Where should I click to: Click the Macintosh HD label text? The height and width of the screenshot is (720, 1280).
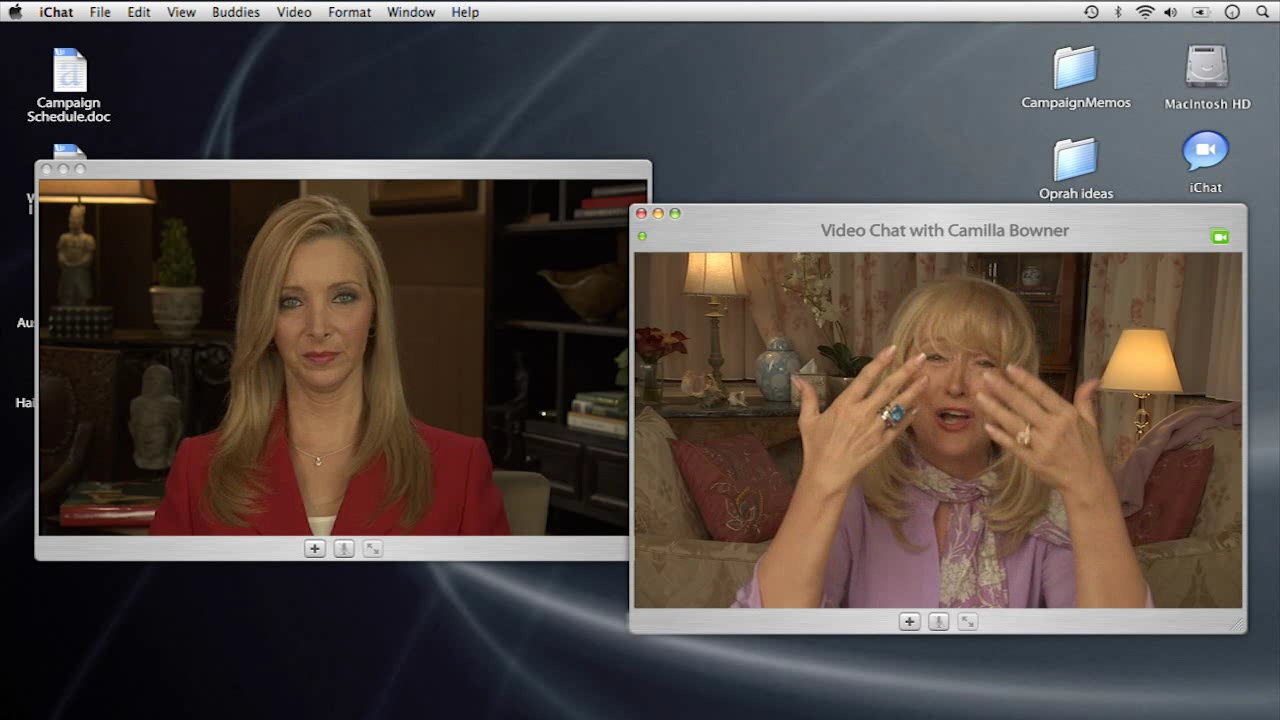[1208, 104]
